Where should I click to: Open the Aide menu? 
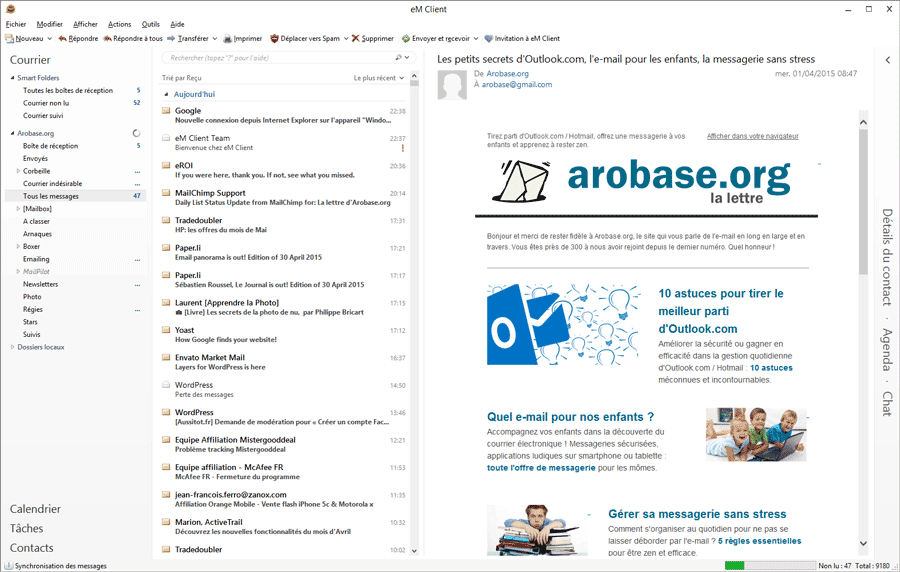[177, 24]
